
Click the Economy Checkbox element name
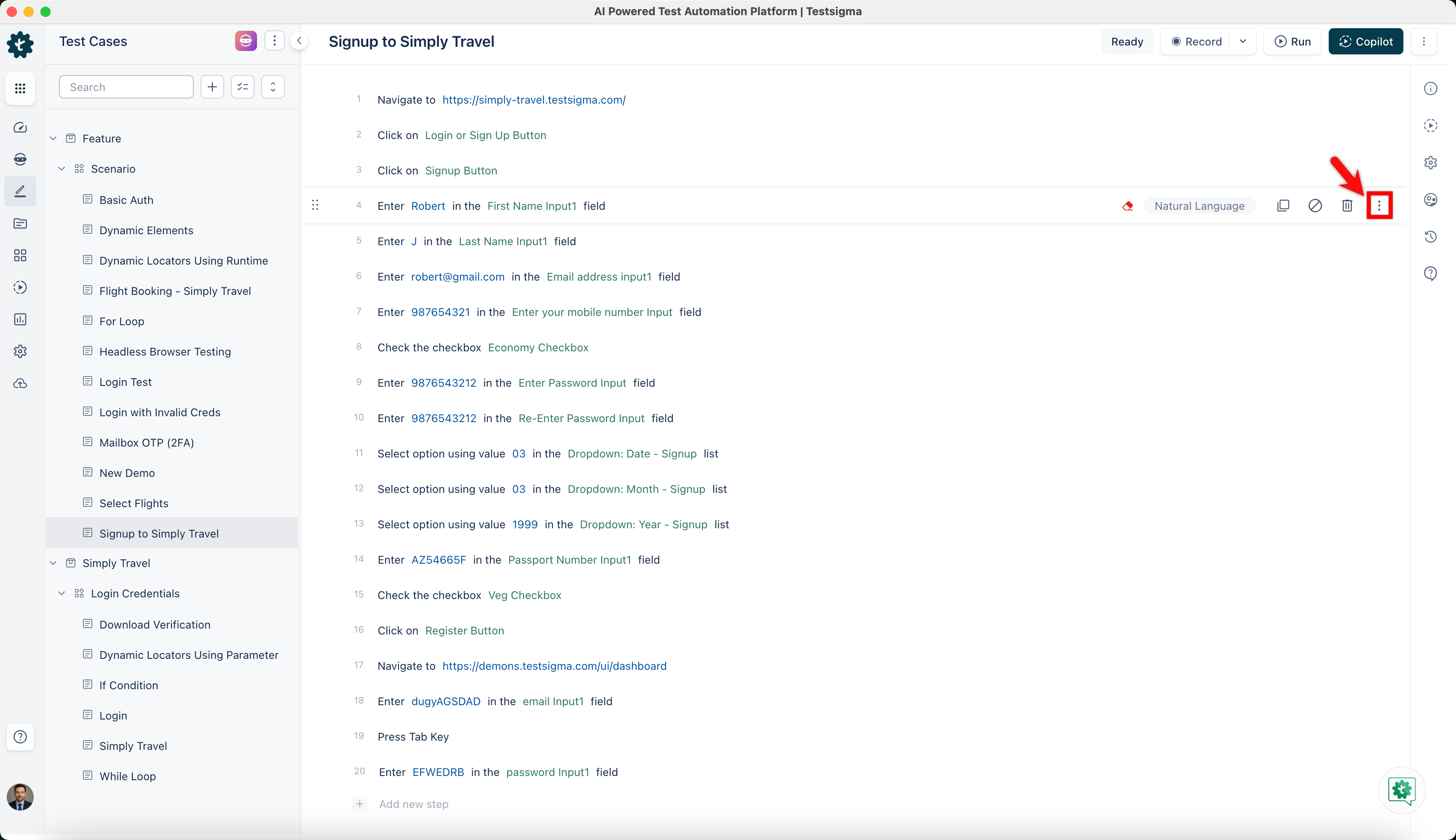pyautogui.click(x=538, y=347)
